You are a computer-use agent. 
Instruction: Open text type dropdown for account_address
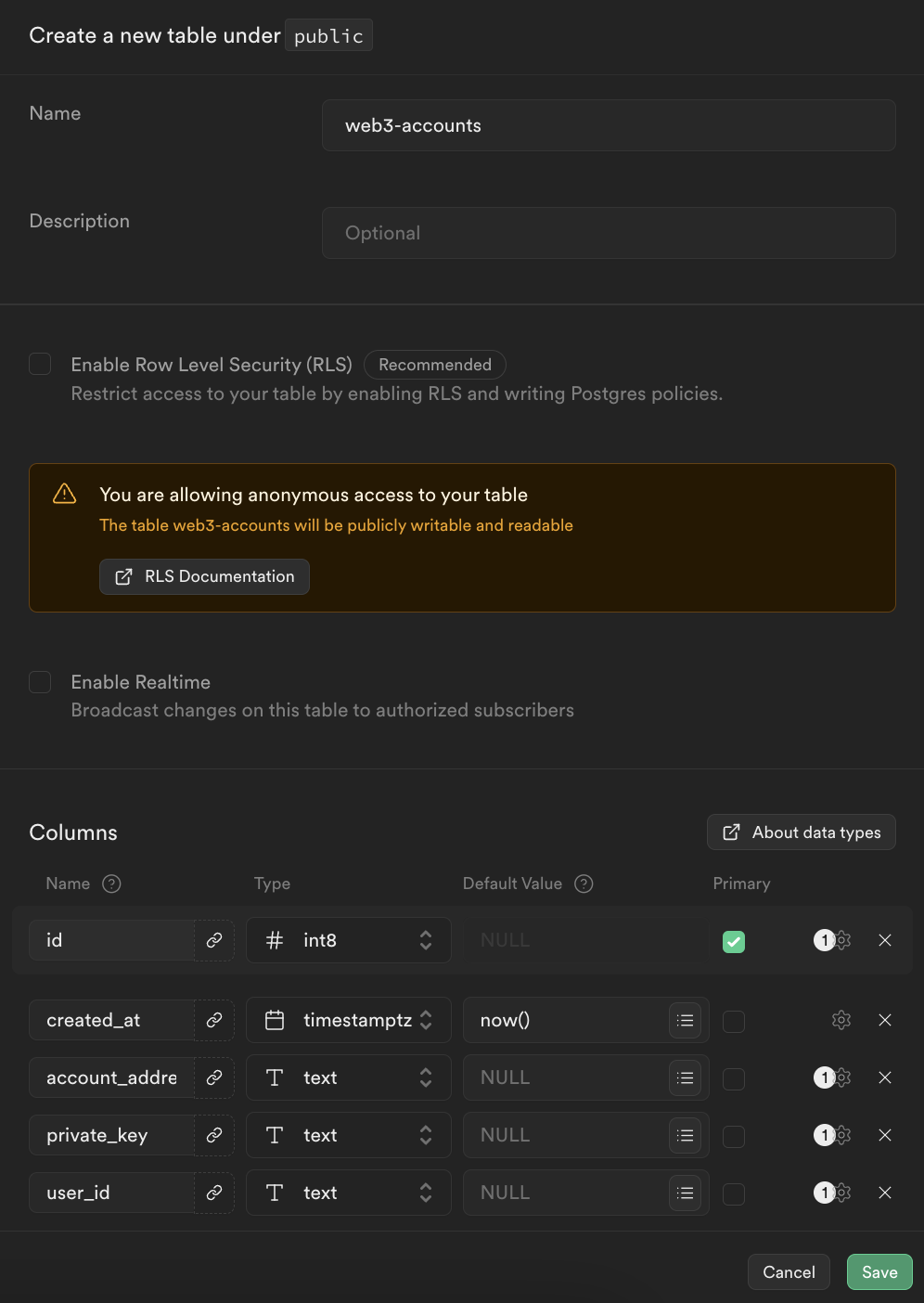349,1077
